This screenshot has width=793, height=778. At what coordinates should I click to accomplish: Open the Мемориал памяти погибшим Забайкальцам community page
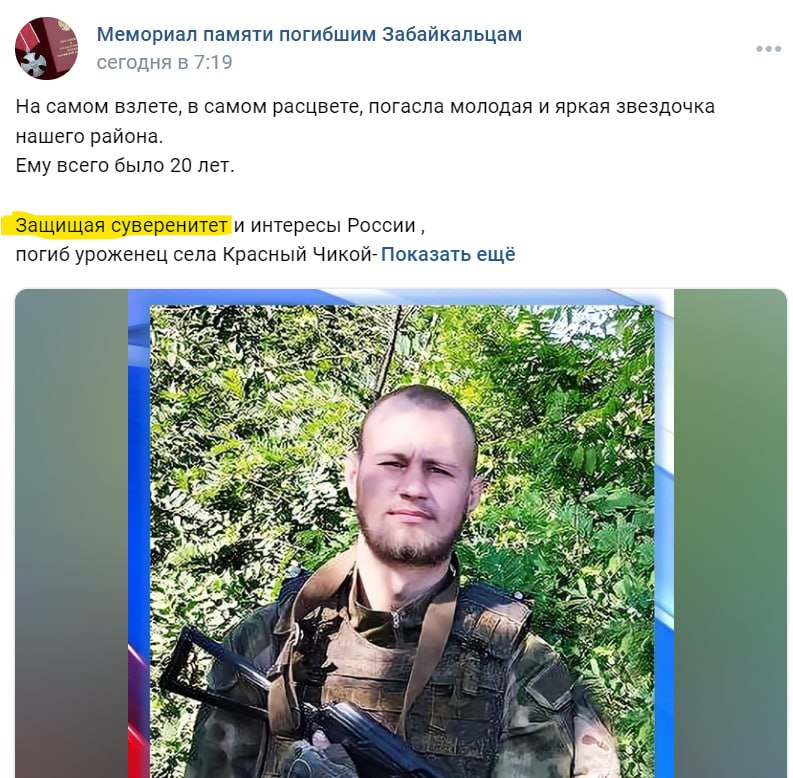pos(309,34)
